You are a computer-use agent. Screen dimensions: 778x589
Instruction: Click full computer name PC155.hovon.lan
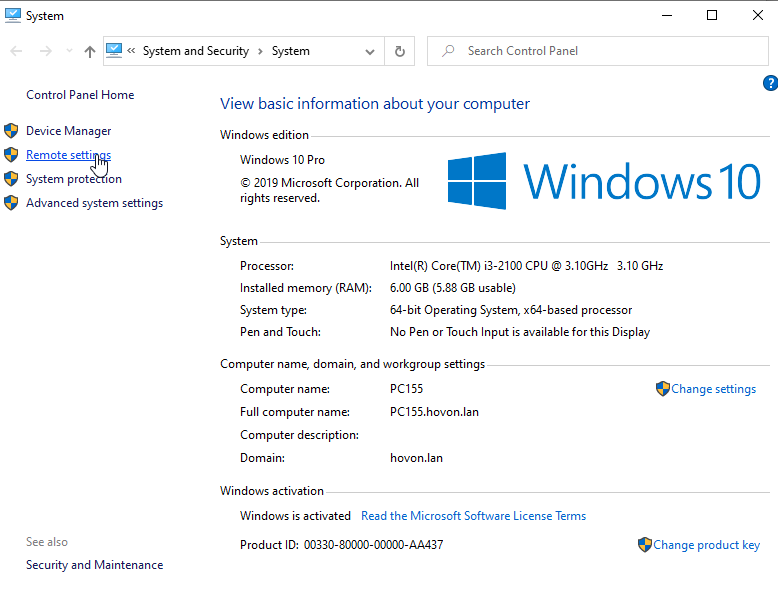click(434, 412)
